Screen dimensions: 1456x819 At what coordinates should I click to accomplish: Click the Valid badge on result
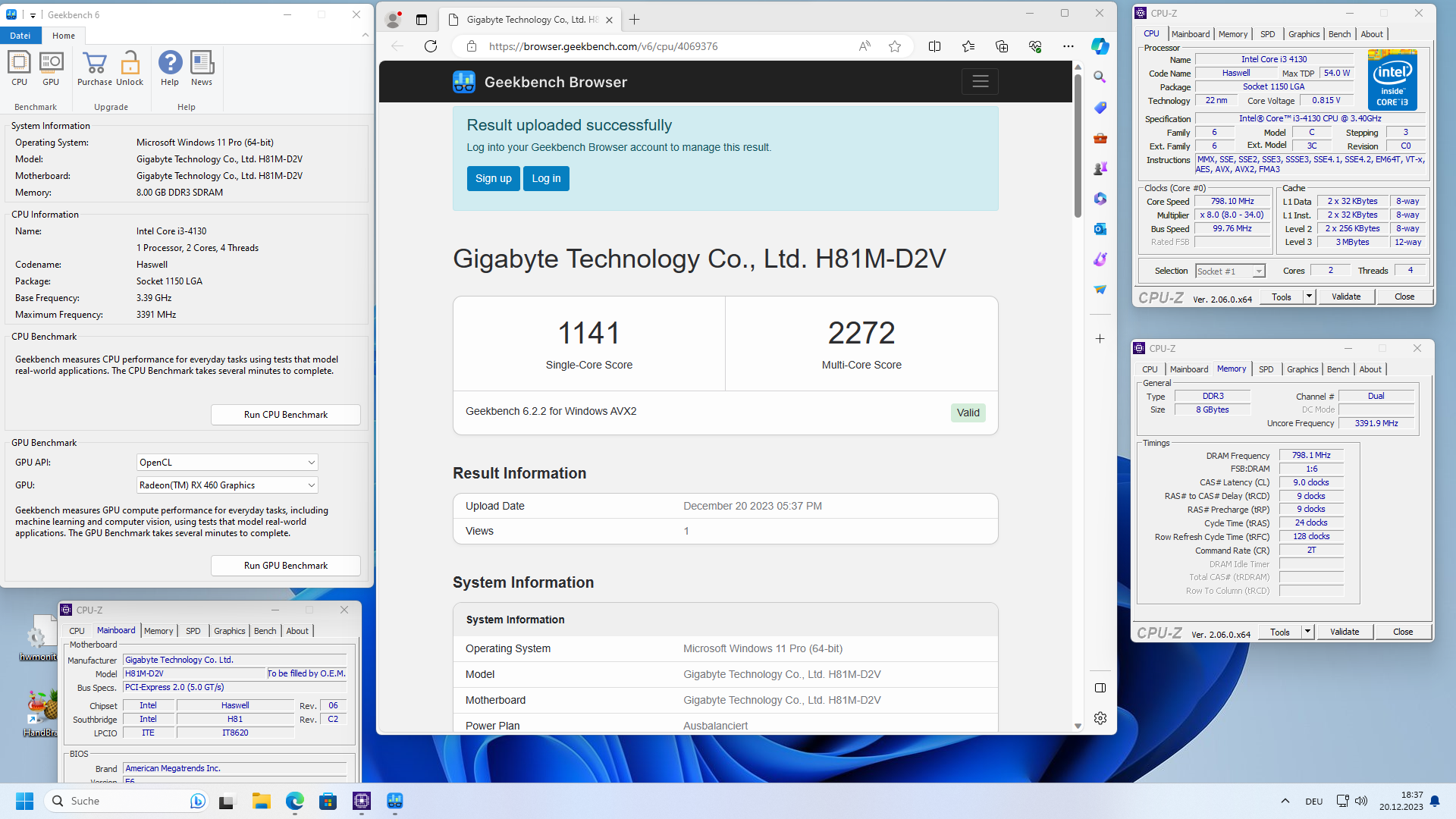tap(968, 413)
